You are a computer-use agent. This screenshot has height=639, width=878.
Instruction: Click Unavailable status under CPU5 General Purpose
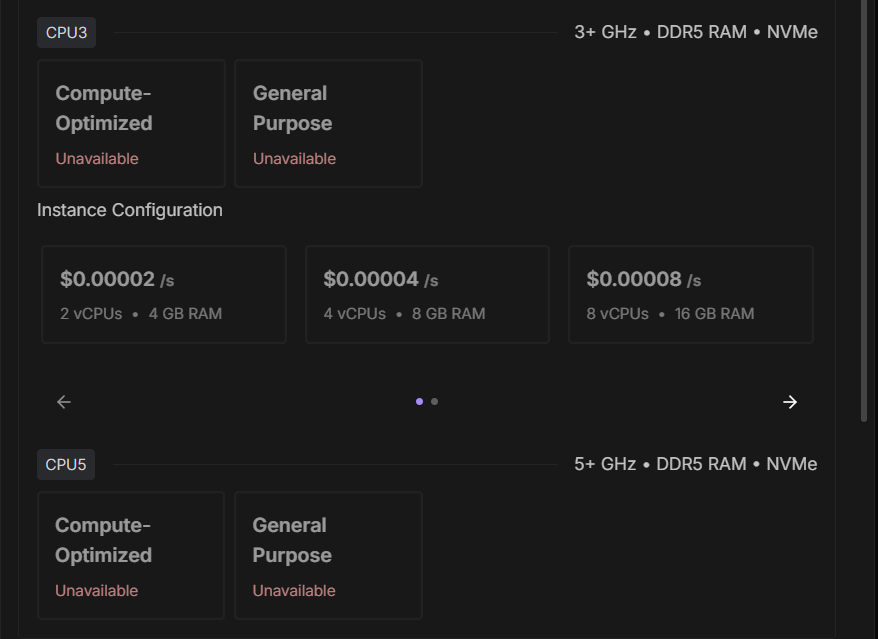tap(294, 591)
